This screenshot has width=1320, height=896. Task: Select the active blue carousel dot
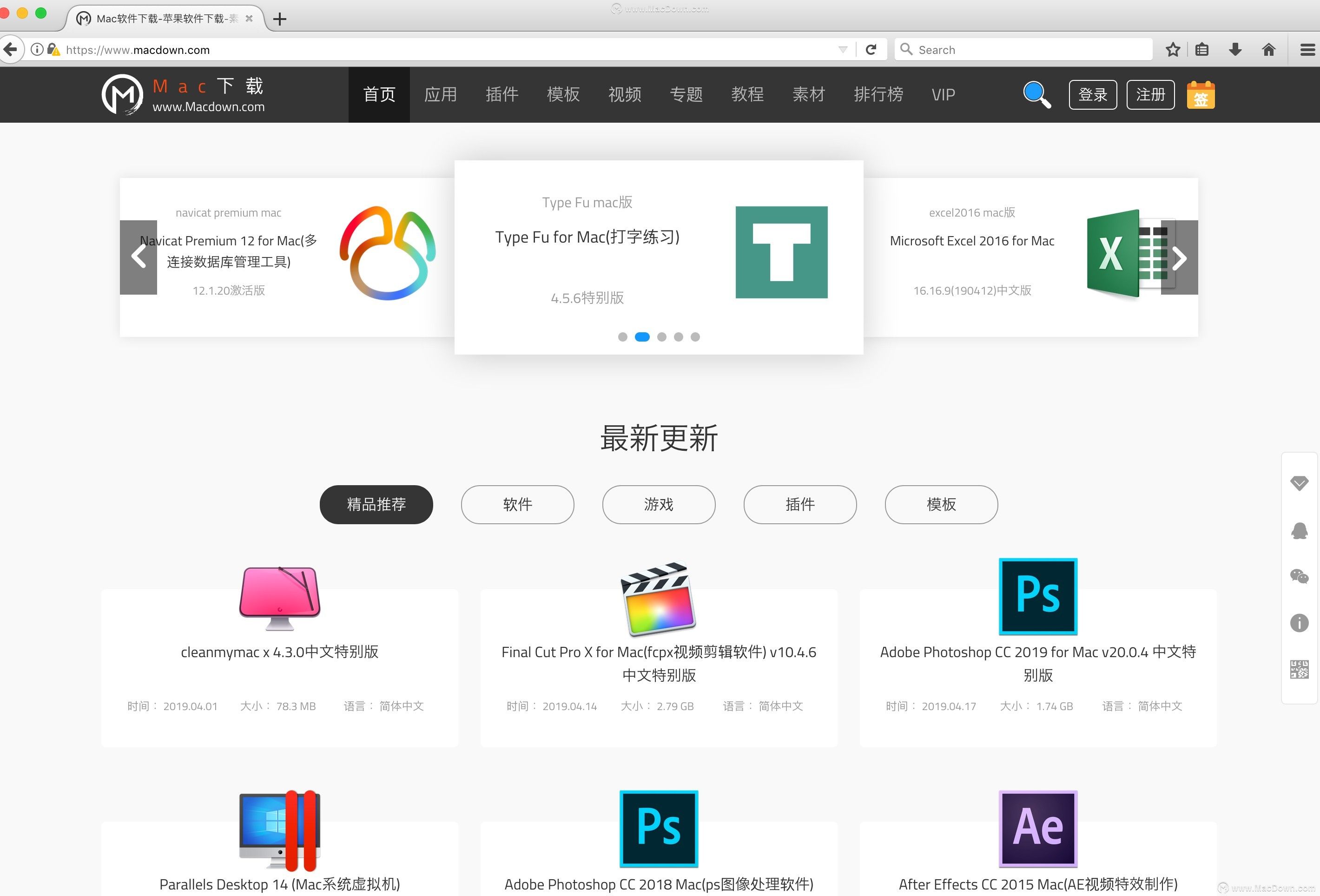coord(642,337)
